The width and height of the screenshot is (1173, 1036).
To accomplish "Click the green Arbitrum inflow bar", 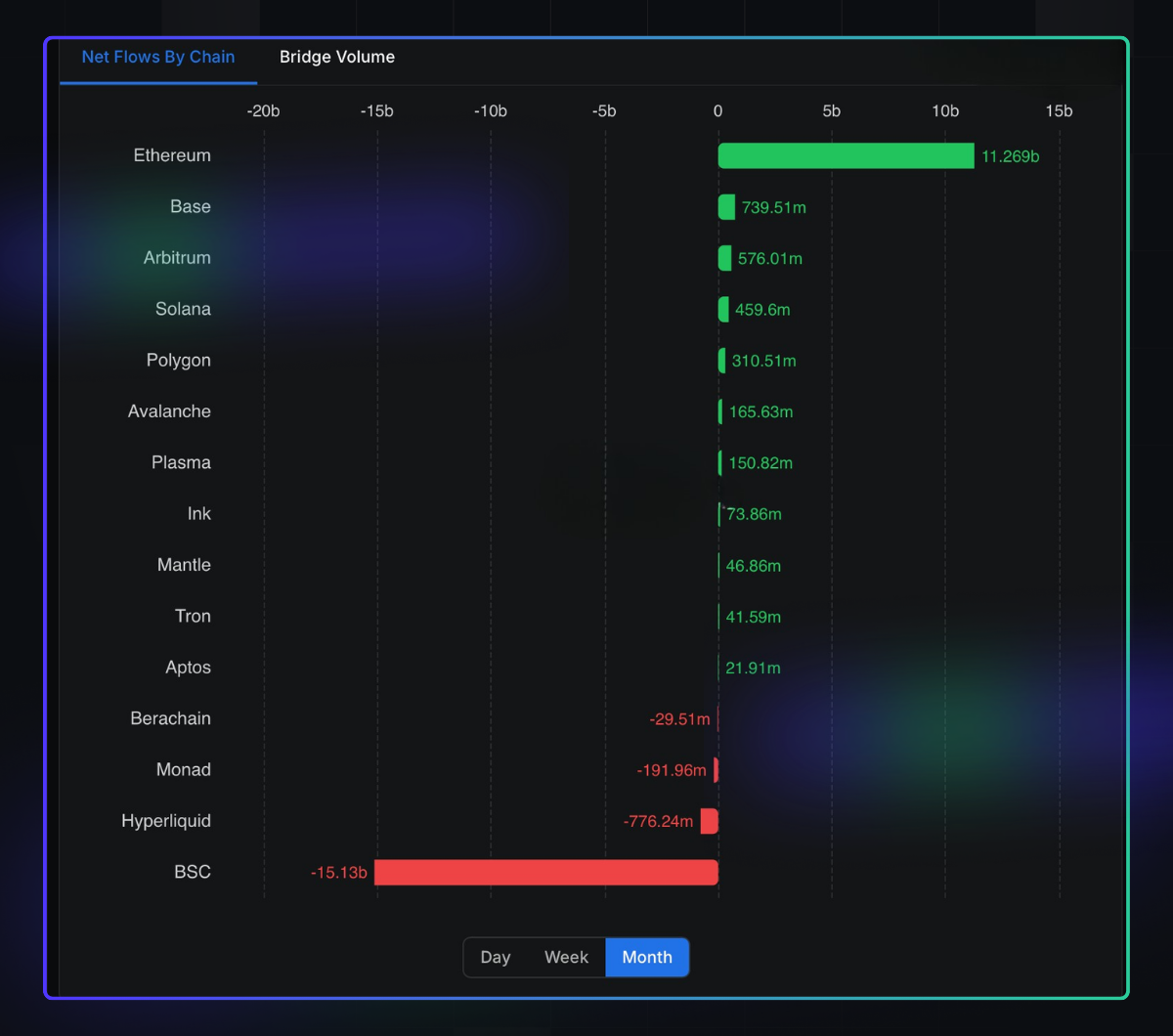I will click(x=724, y=258).
